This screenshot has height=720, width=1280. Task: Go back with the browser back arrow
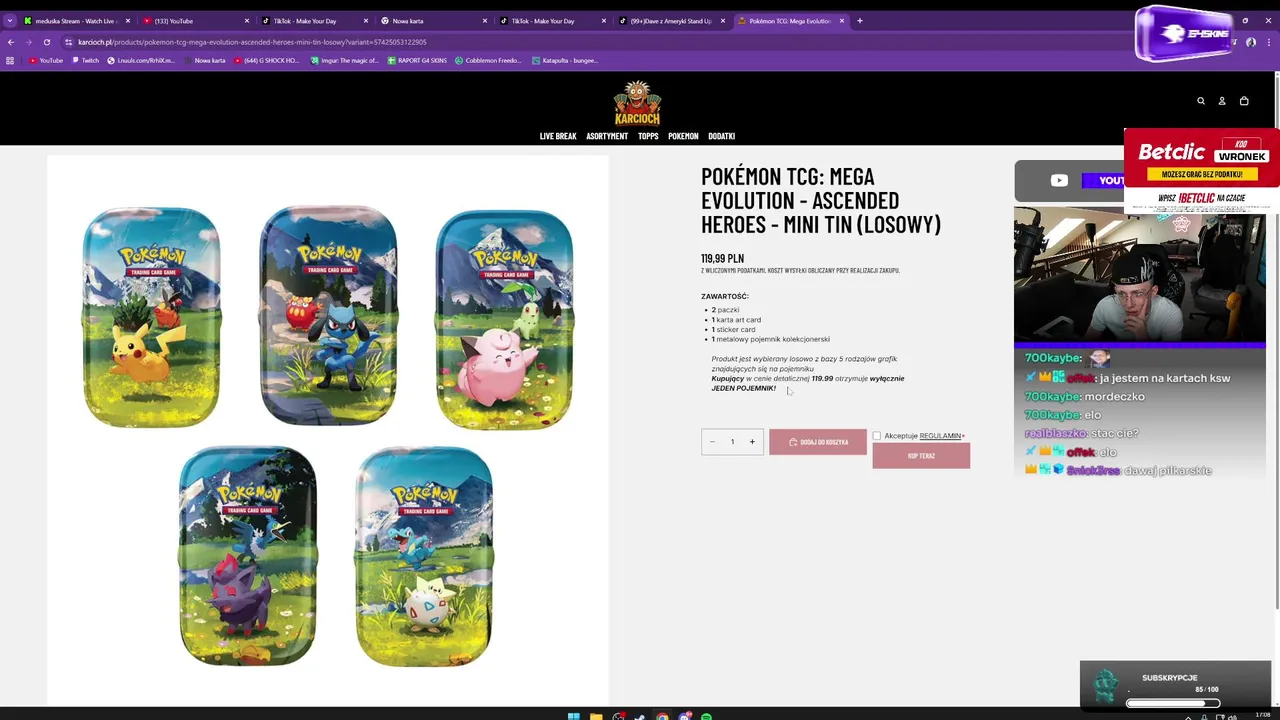point(11,42)
